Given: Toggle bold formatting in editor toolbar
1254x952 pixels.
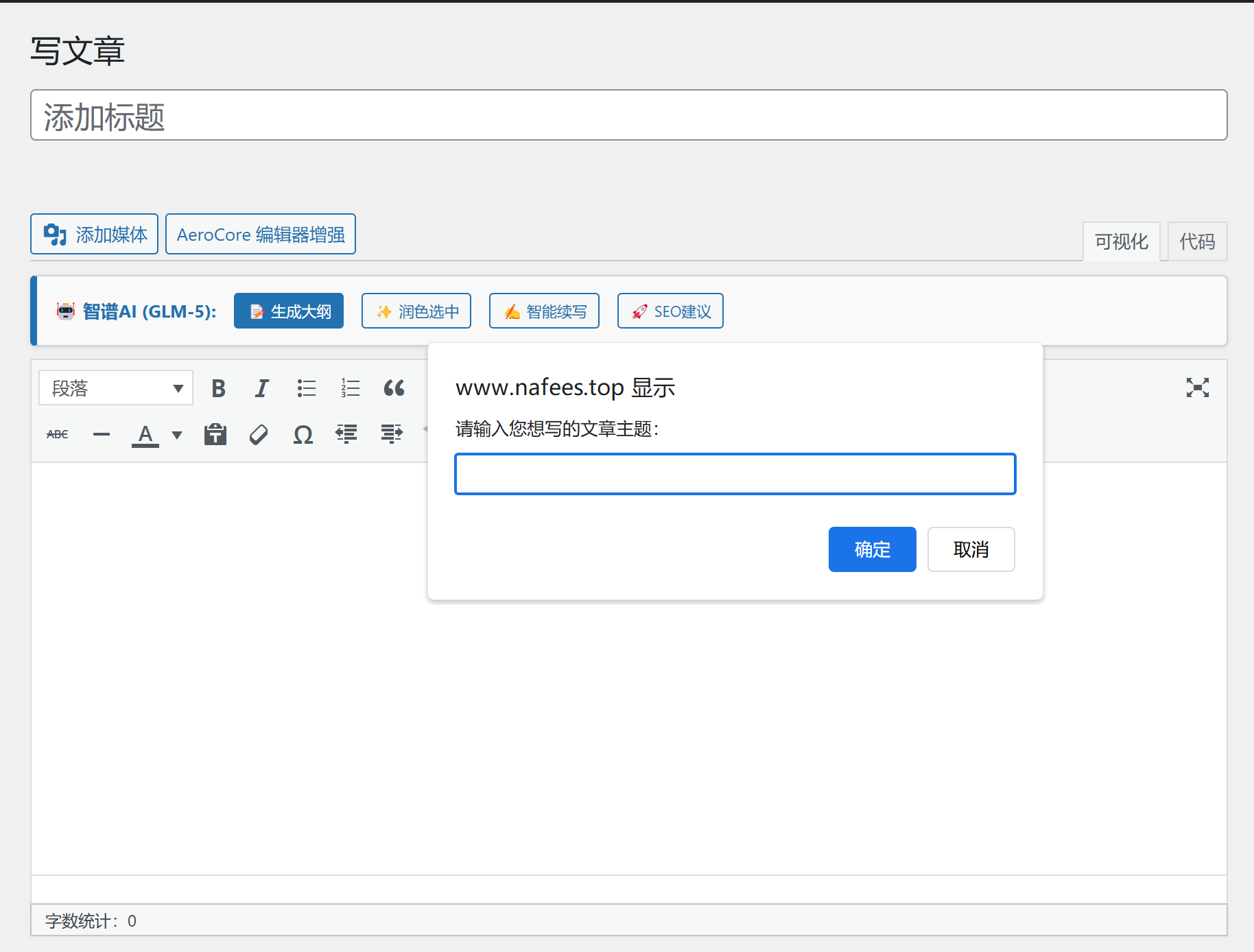Looking at the screenshot, I should pos(218,388).
